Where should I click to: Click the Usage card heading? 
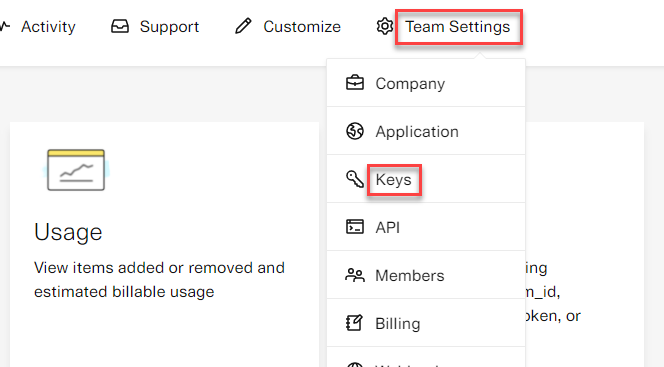point(68,232)
